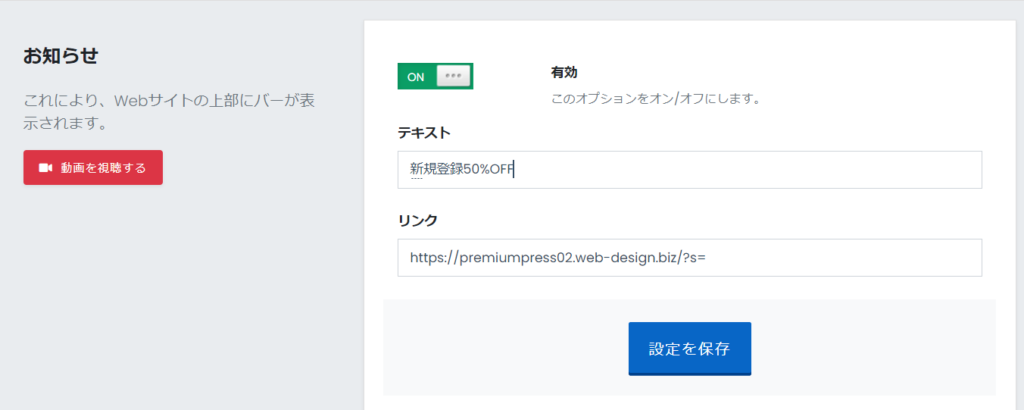1024x410 pixels.
Task: Place cursor on the premiumpress02.web-design.biz URL text
Action: (558, 258)
